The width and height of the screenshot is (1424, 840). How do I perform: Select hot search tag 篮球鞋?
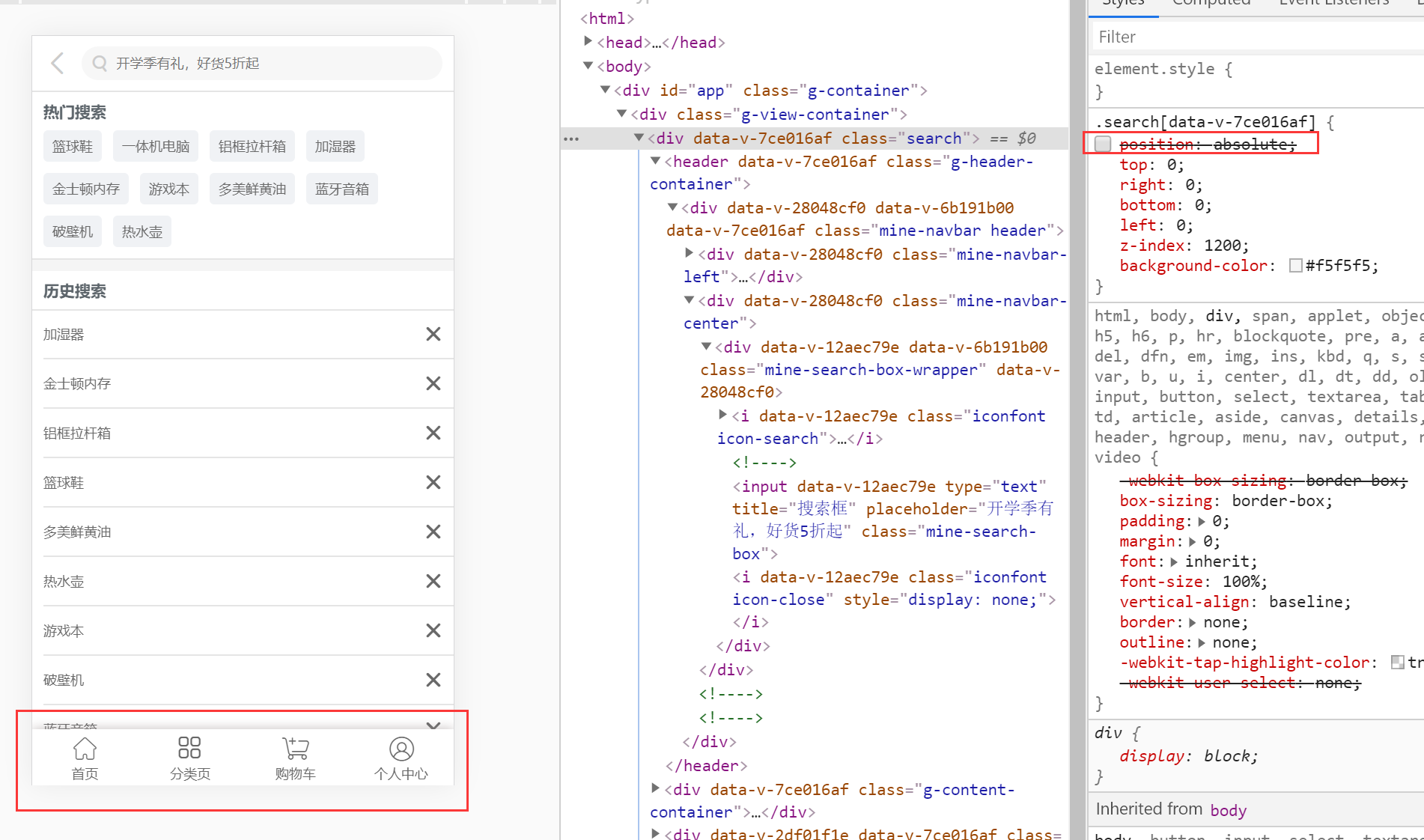click(x=73, y=147)
